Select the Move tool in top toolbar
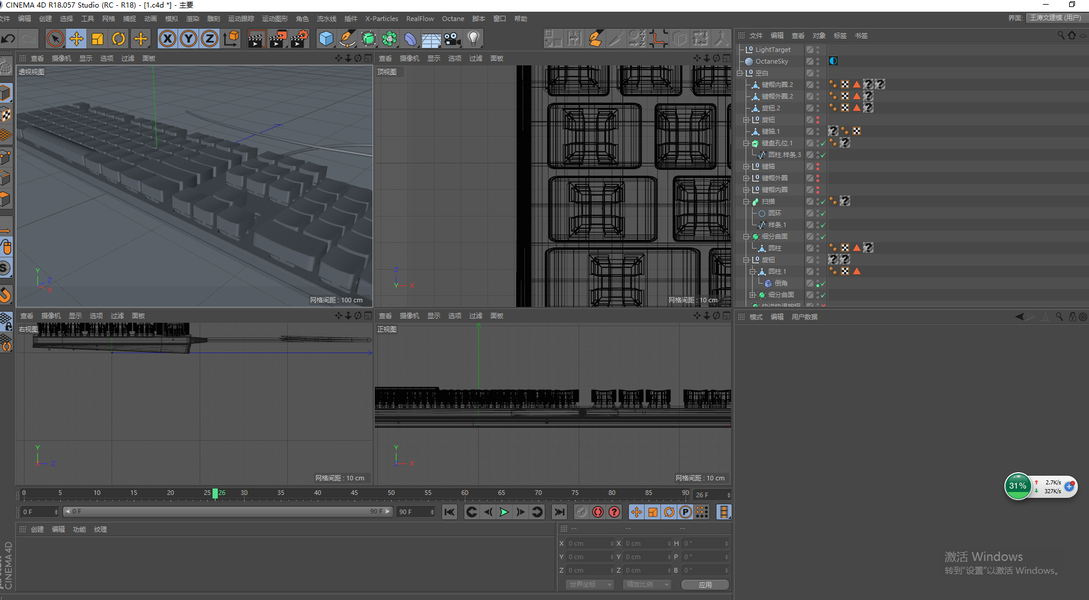 [76, 39]
